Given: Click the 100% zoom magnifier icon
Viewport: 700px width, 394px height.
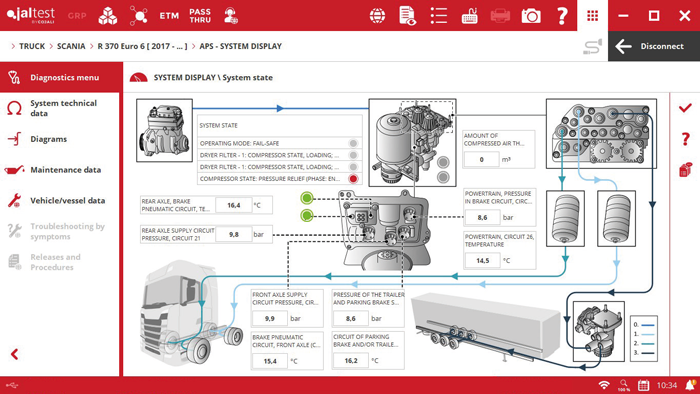Looking at the screenshot, I should click(x=624, y=385).
